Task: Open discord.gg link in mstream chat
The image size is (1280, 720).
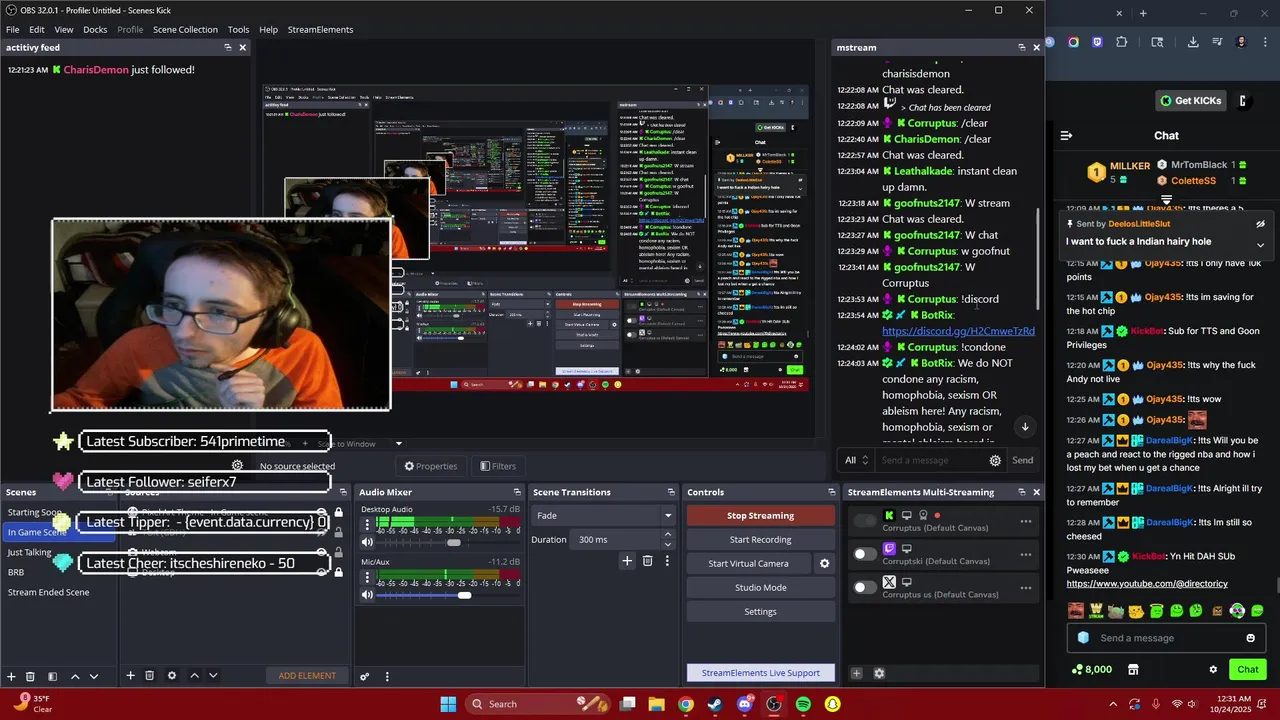Action: (x=958, y=331)
